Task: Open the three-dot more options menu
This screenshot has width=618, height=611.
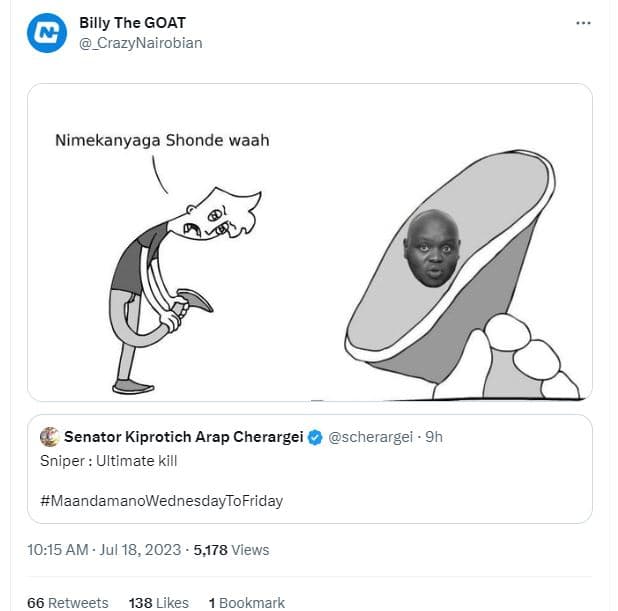Action: [583, 23]
